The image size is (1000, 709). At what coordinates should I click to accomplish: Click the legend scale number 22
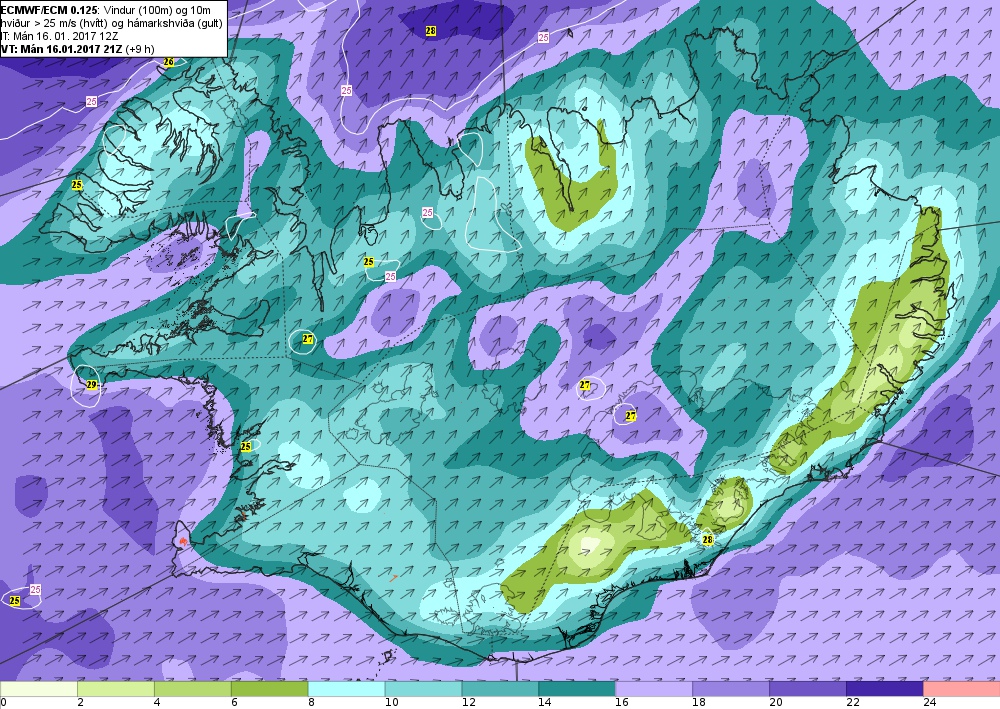tap(852, 703)
